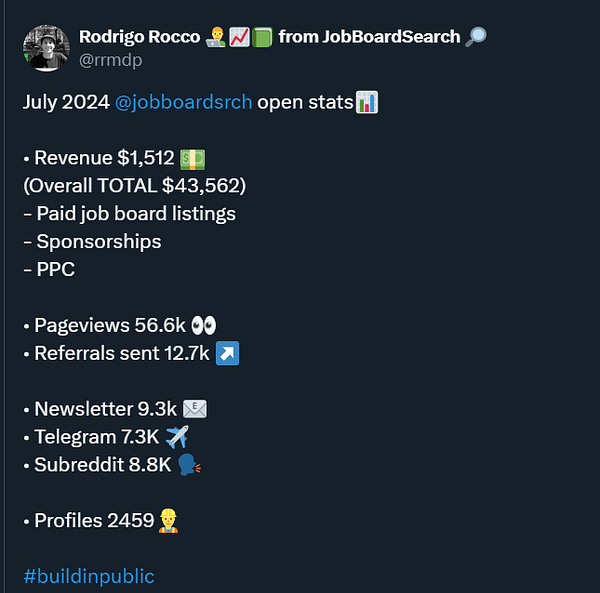The height and width of the screenshot is (593, 600).
Task: Click the magnifying glass emoji after JobBoardSearch
Action: pyautogui.click(x=477, y=37)
